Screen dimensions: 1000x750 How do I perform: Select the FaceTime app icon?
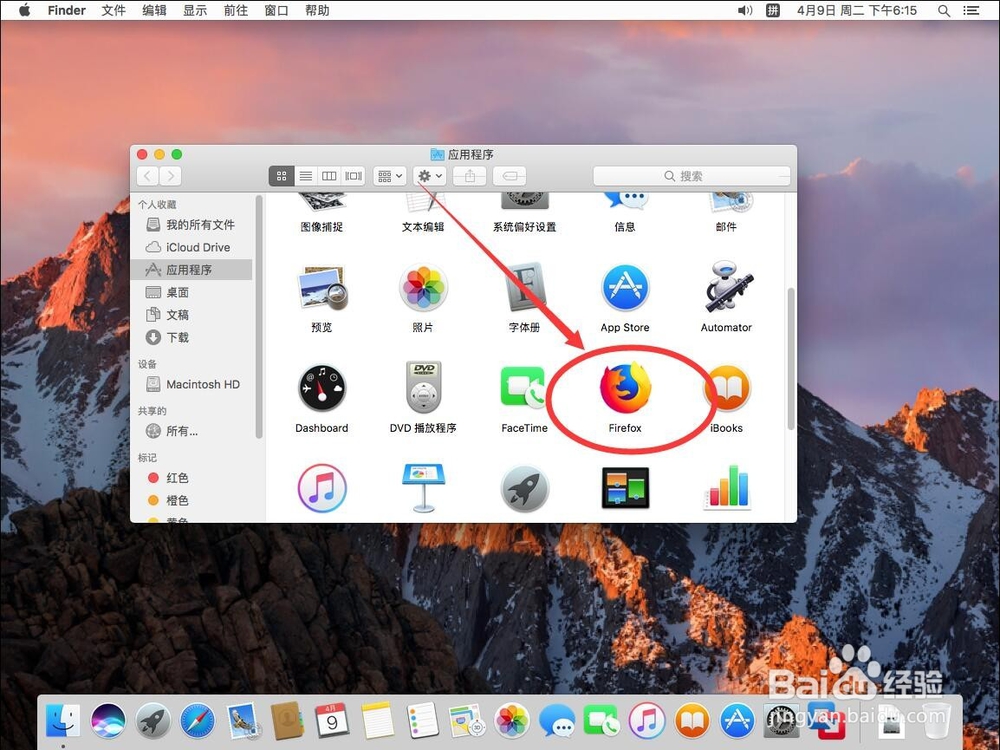click(524, 387)
